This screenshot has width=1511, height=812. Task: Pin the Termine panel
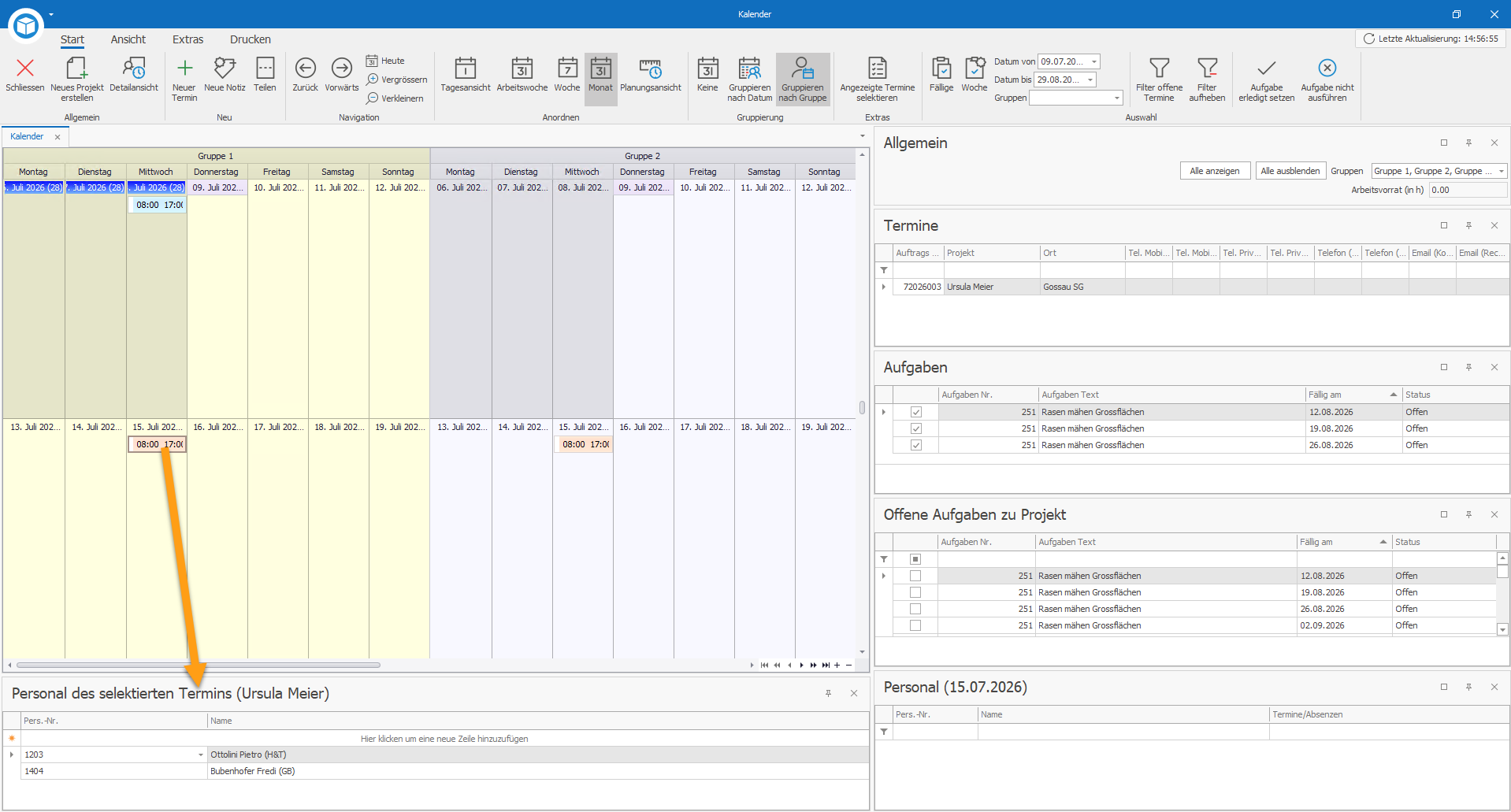click(x=1468, y=225)
